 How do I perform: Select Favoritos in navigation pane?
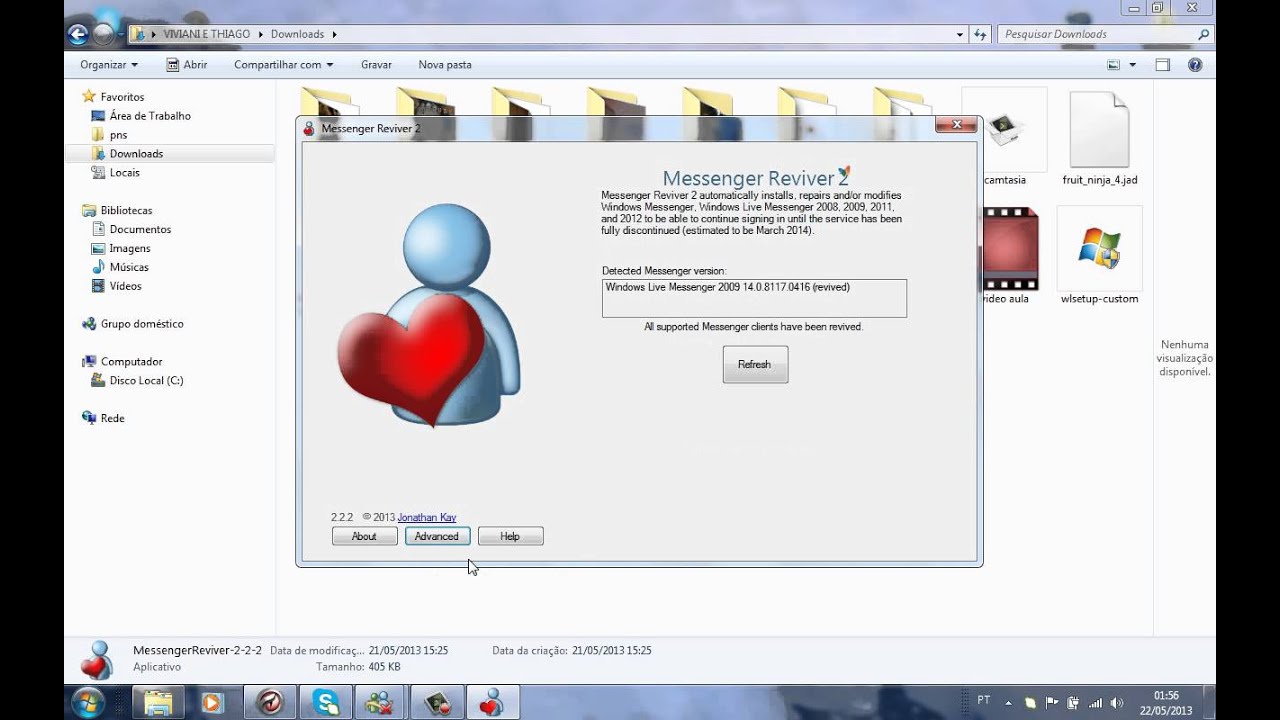[x=122, y=97]
